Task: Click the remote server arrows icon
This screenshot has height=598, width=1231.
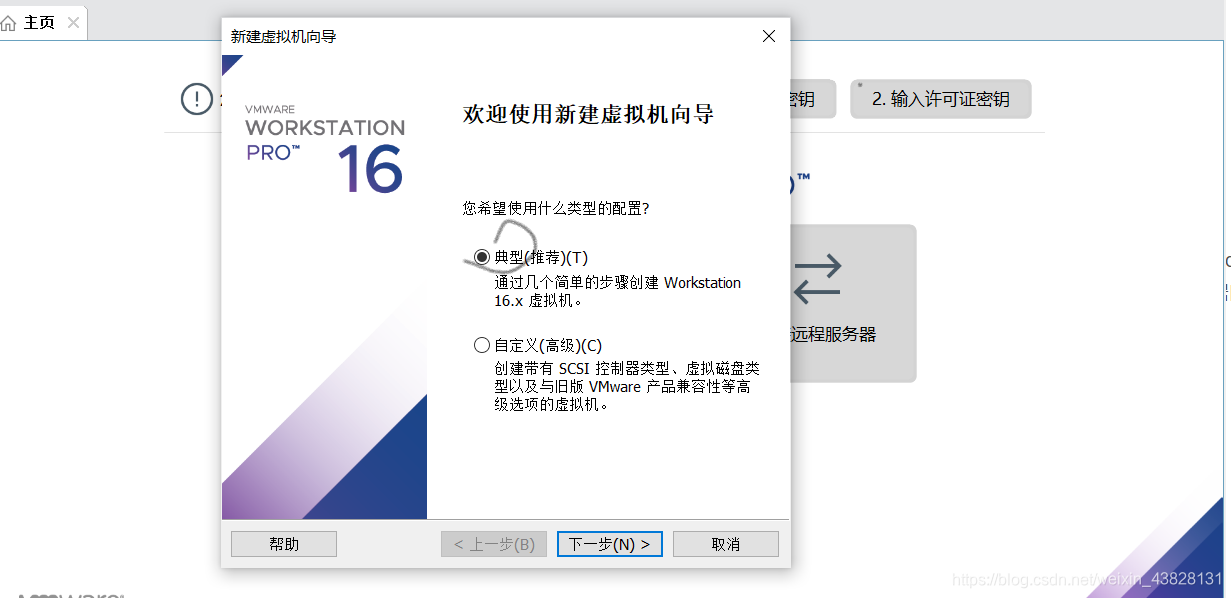Action: tap(818, 279)
